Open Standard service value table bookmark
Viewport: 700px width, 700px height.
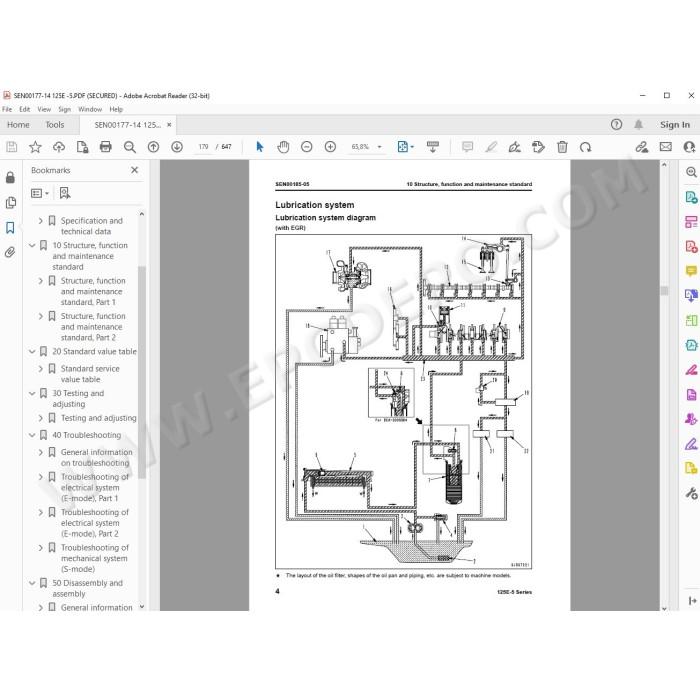click(90, 374)
